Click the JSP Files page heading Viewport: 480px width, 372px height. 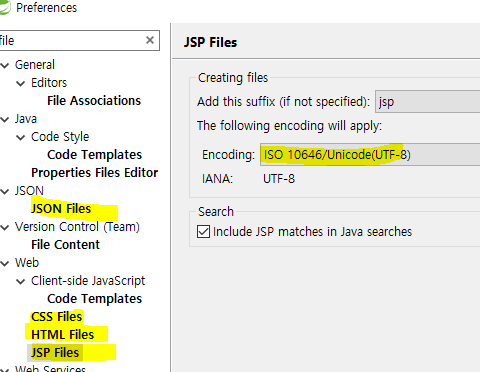click(x=210, y=42)
